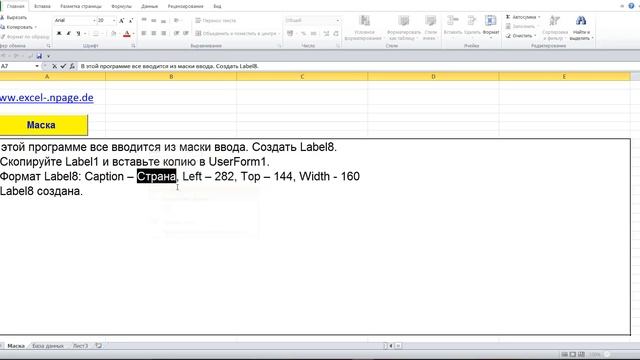640x360 pixels.
Task: Switch to the База данных sheet tab
Action: click(x=48, y=346)
